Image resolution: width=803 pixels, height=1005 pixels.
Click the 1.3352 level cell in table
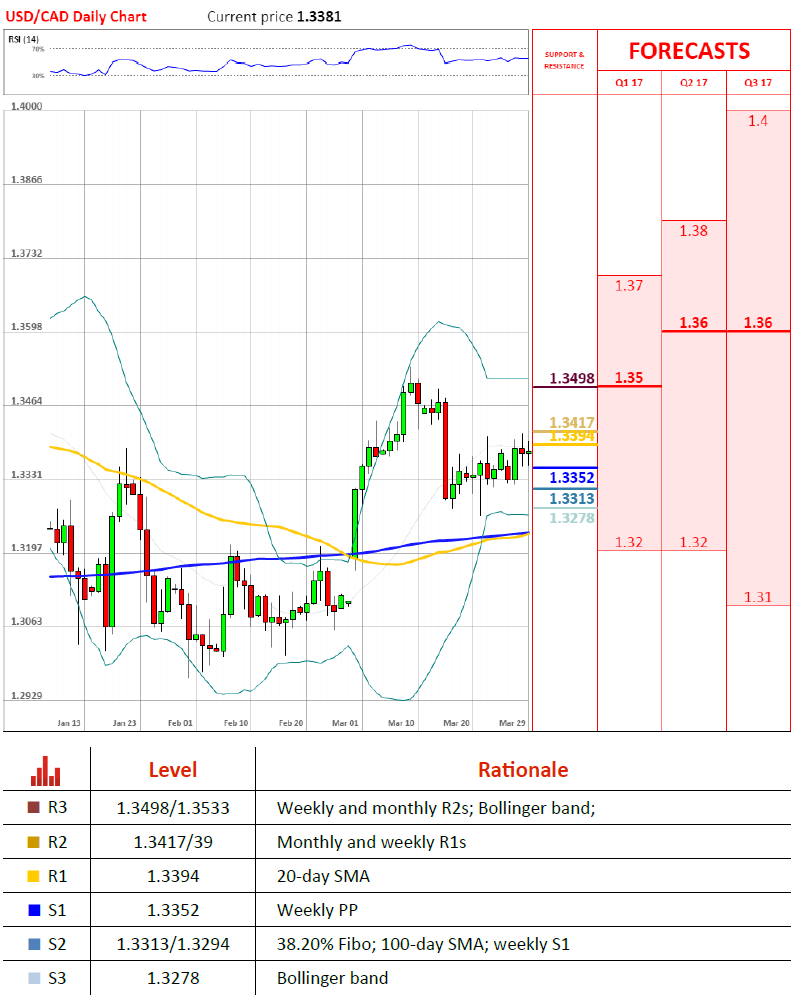pos(173,910)
